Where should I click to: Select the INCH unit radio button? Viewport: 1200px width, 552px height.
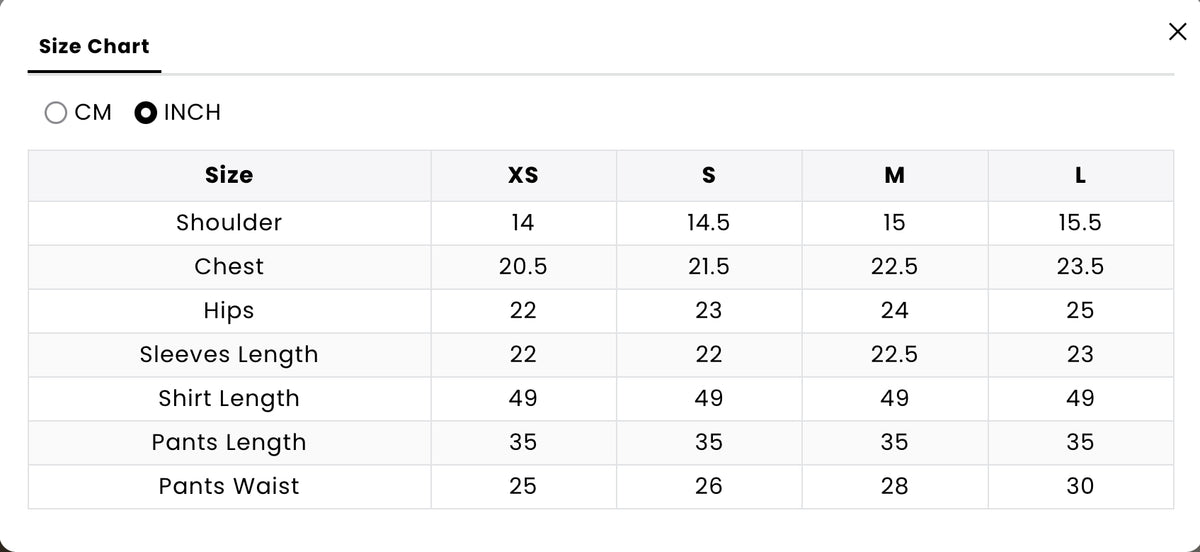pos(145,113)
